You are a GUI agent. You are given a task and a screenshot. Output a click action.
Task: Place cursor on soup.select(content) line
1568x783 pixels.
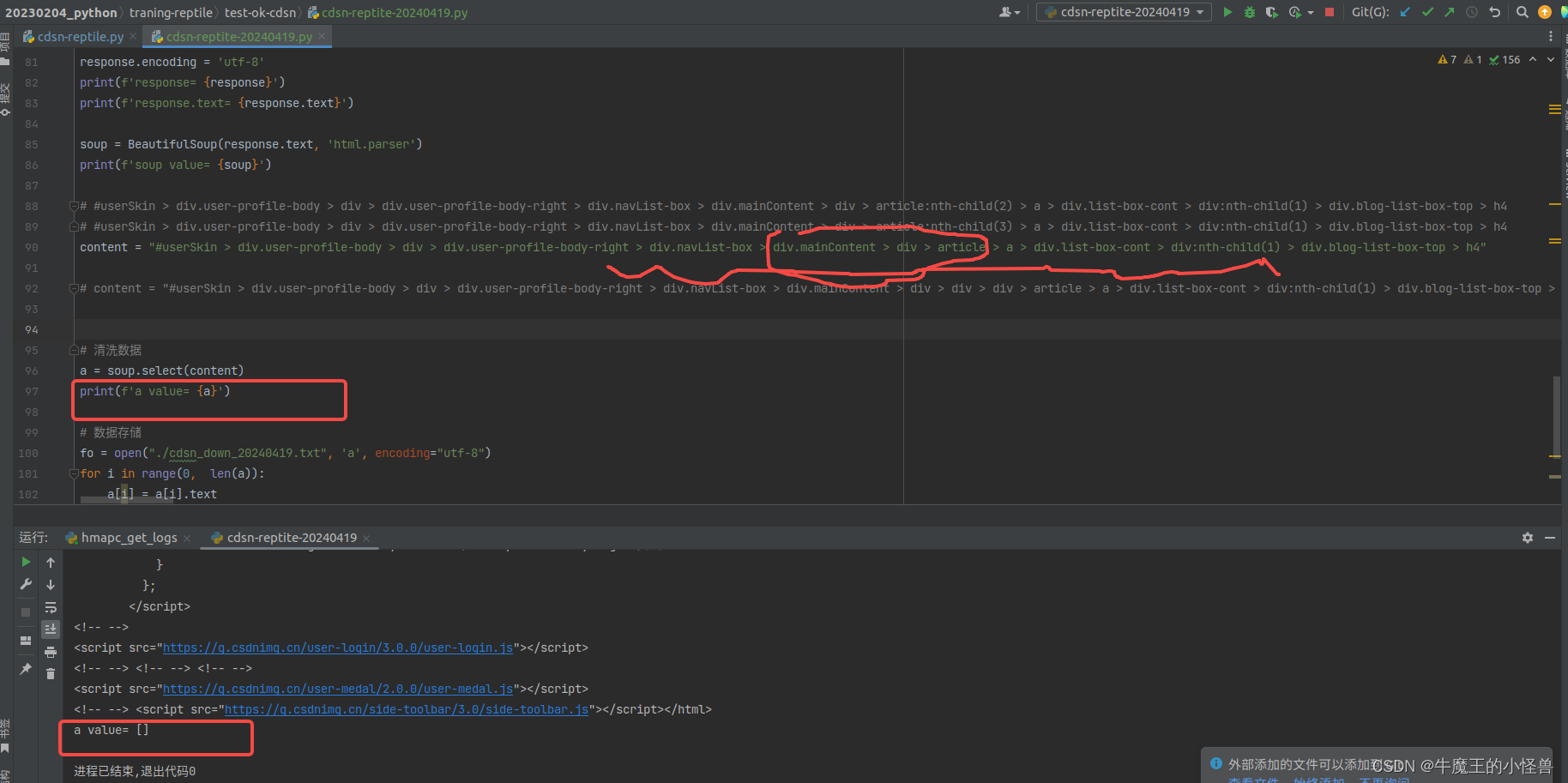(x=162, y=370)
